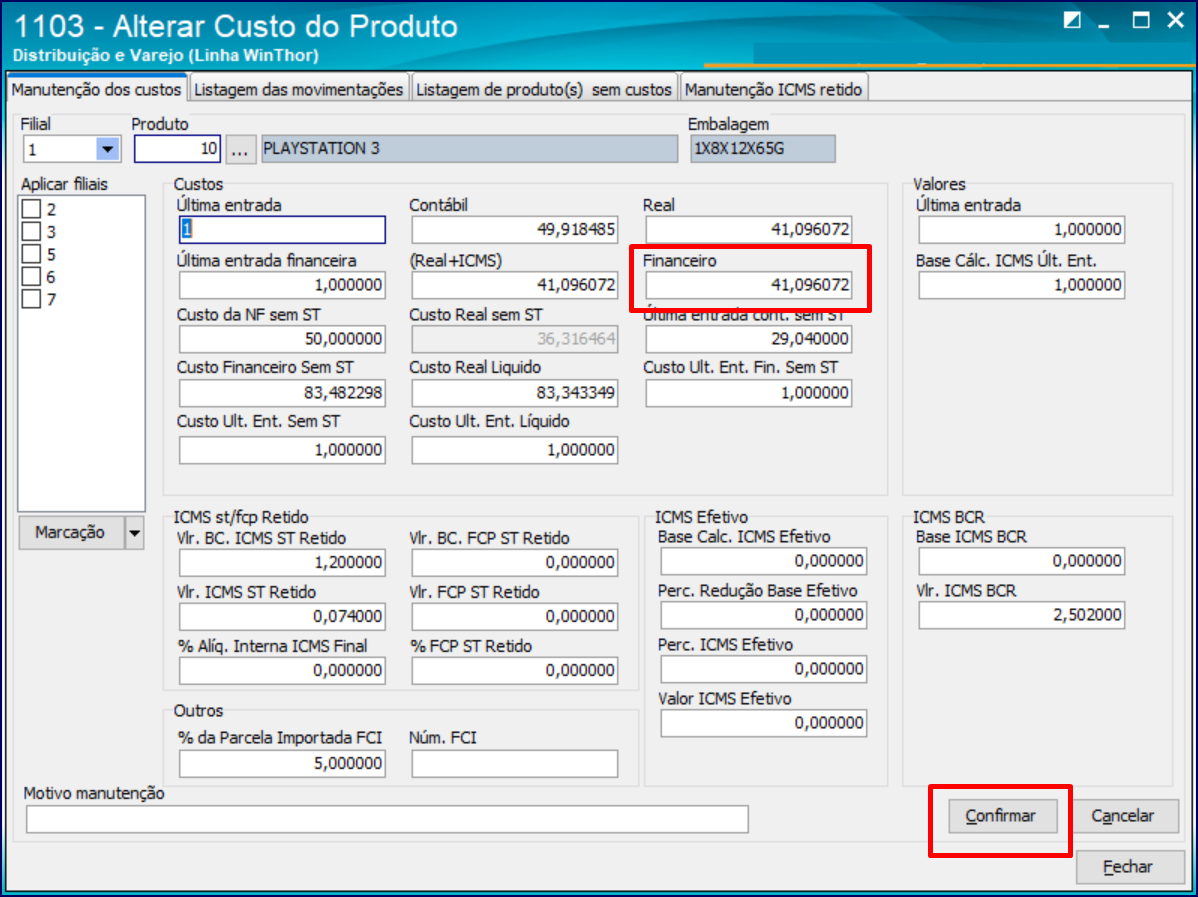Click the Custo Ult. Ent. Líquido field
The height and width of the screenshot is (897, 1198).
[x=515, y=450]
